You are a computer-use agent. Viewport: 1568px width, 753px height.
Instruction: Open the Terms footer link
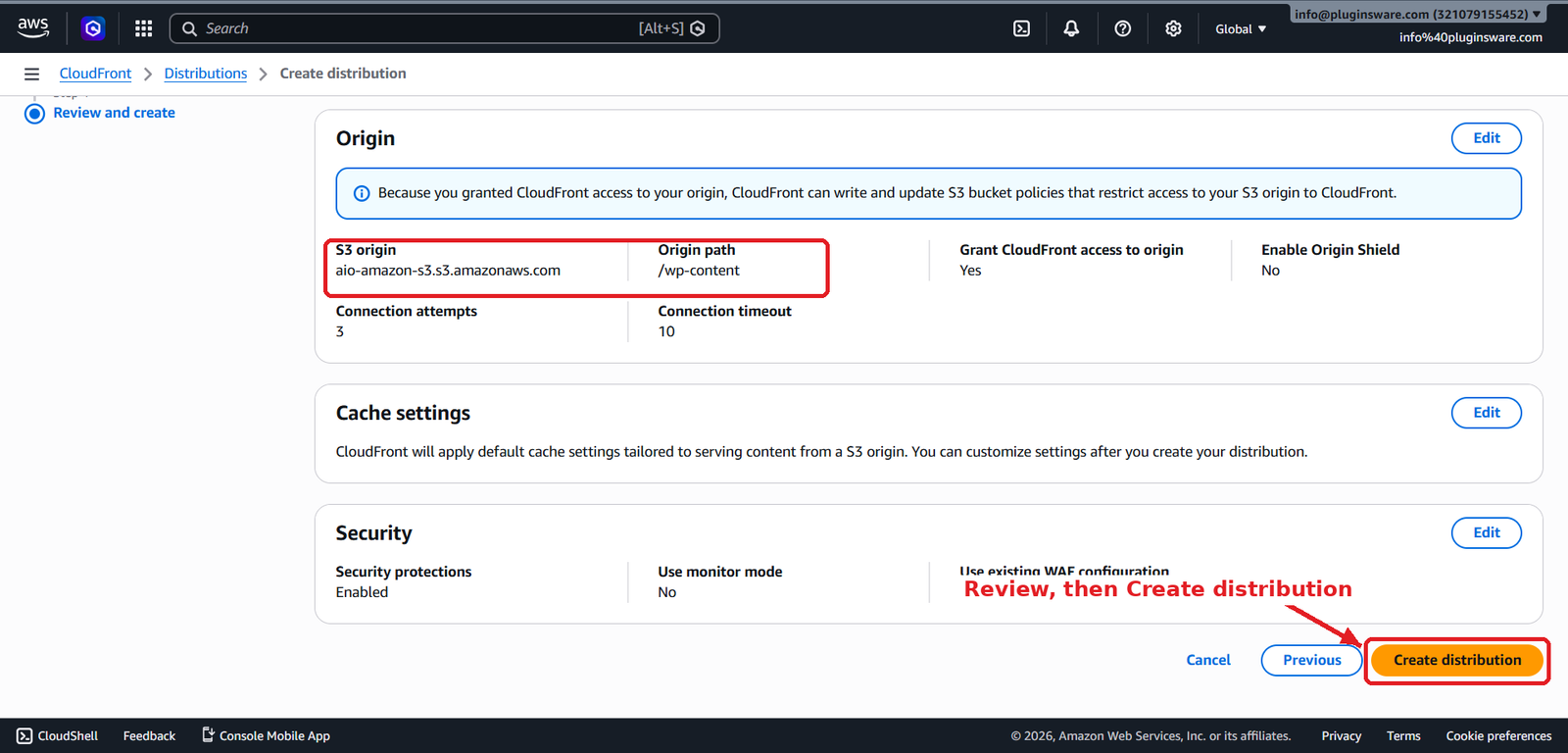pyautogui.click(x=1403, y=735)
